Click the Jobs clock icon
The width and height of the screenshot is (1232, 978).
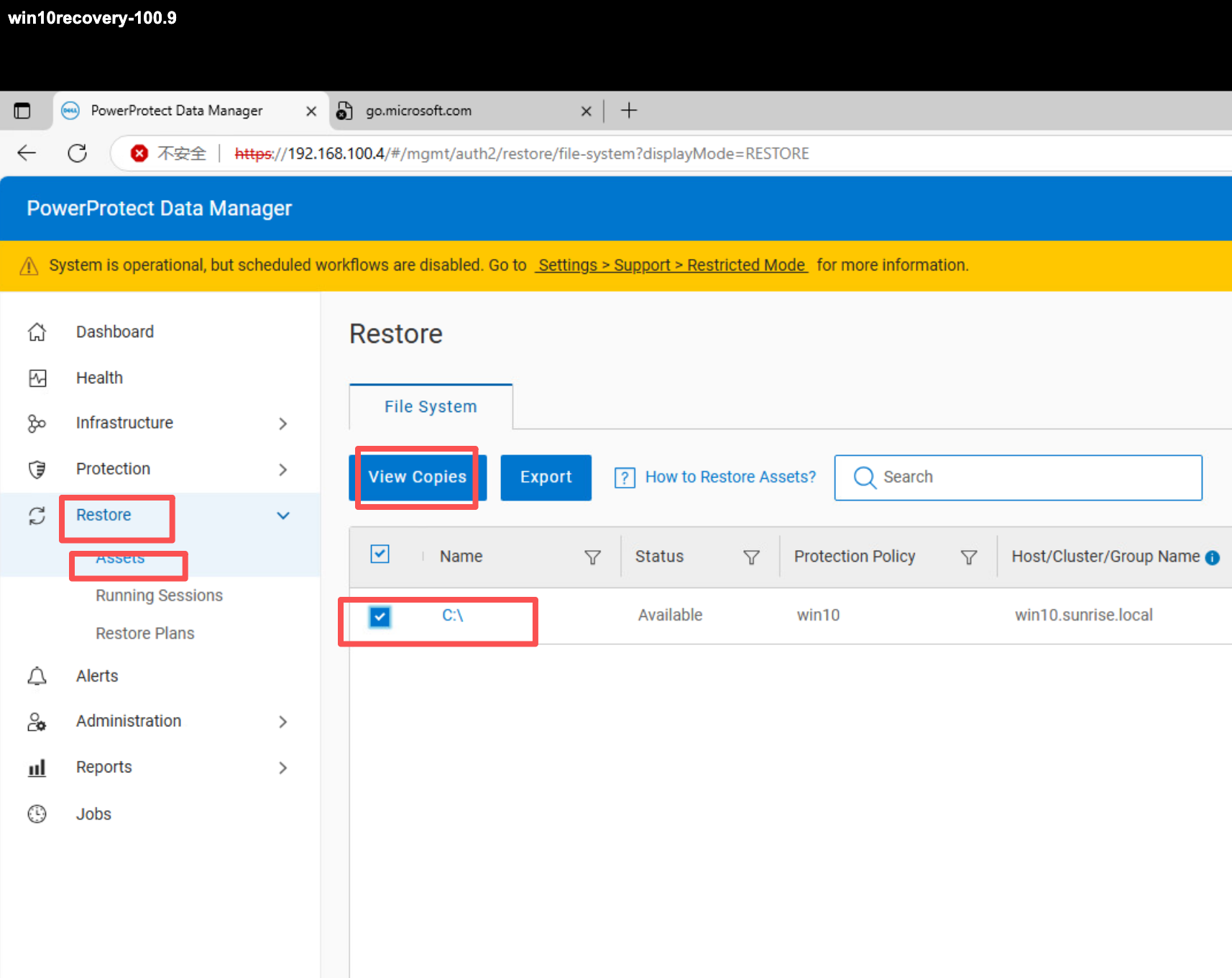point(37,814)
